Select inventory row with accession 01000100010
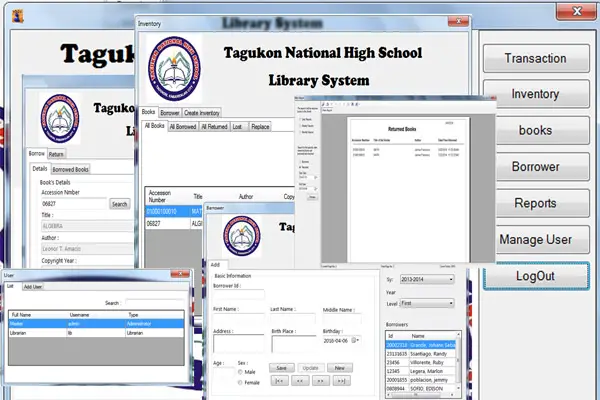600x400 pixels. (174, 211)
